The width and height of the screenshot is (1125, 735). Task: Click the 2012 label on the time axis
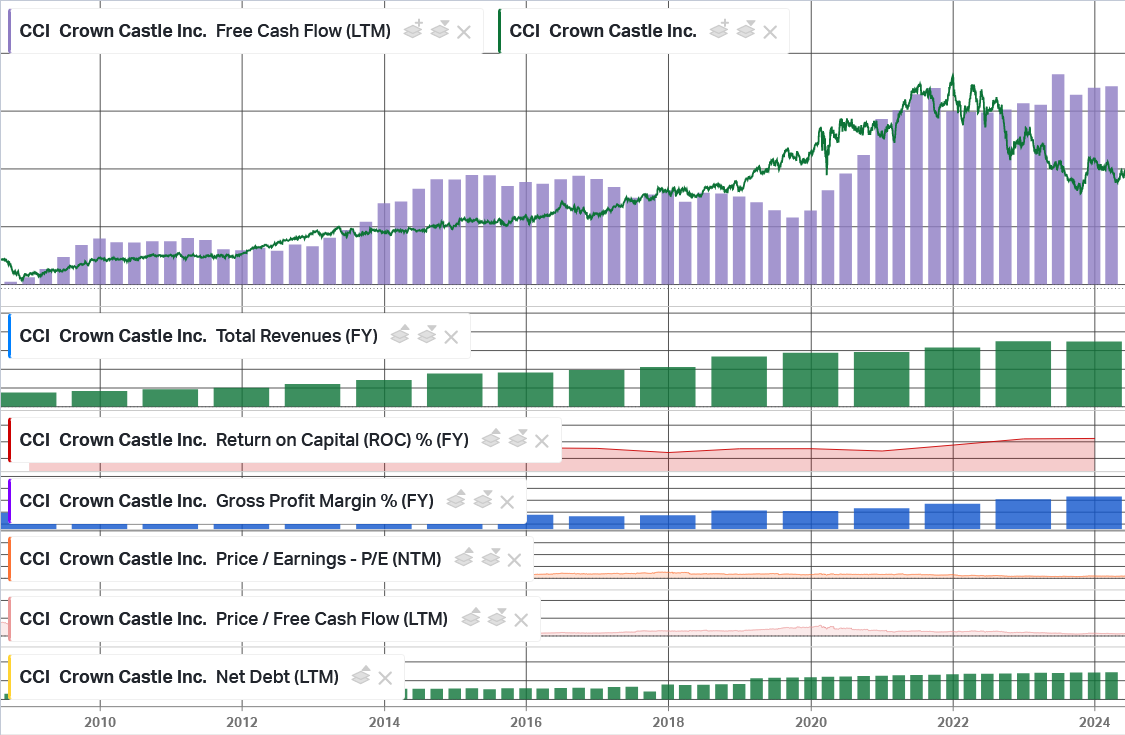tap(242, 722)
